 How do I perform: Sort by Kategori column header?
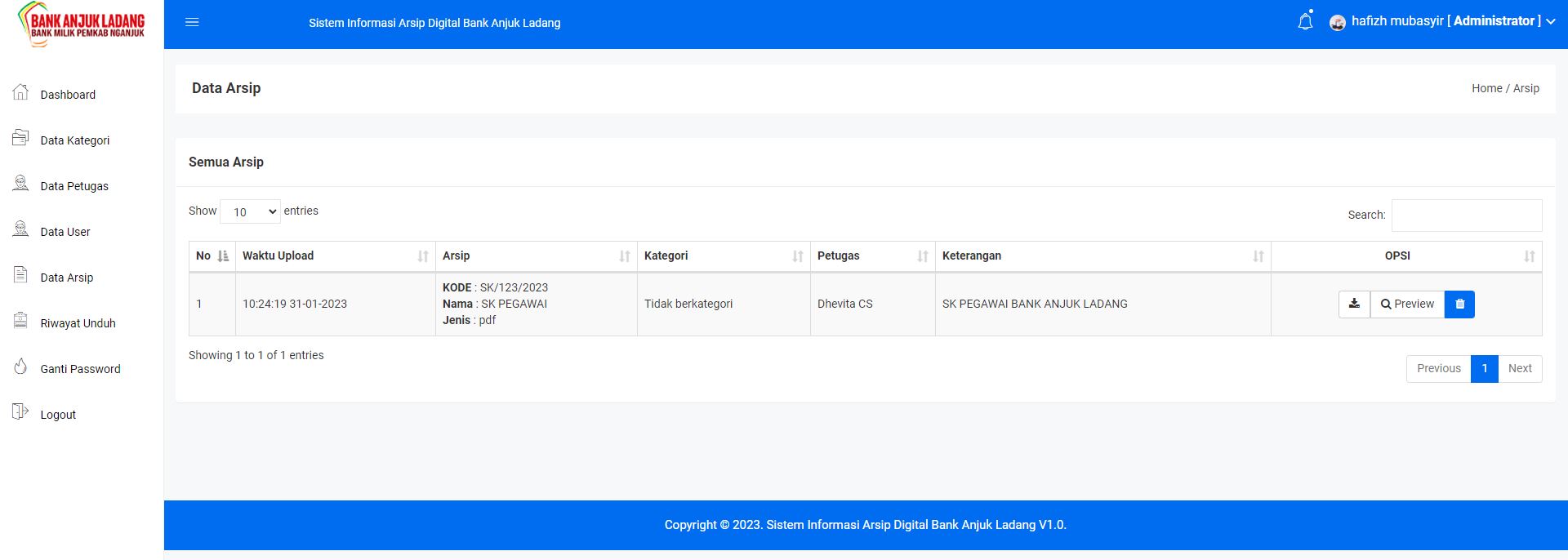coord(724,256)
